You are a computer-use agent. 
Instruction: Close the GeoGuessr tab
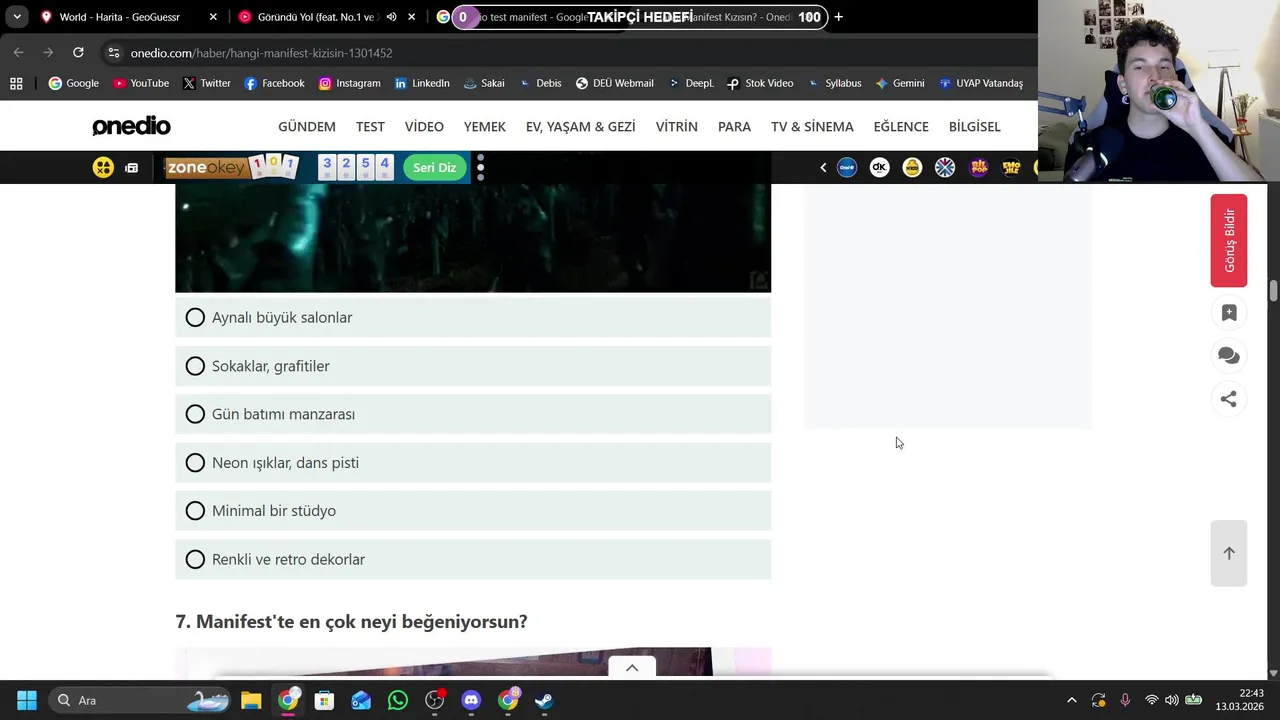pyautogui.click(x=213, y=17)
